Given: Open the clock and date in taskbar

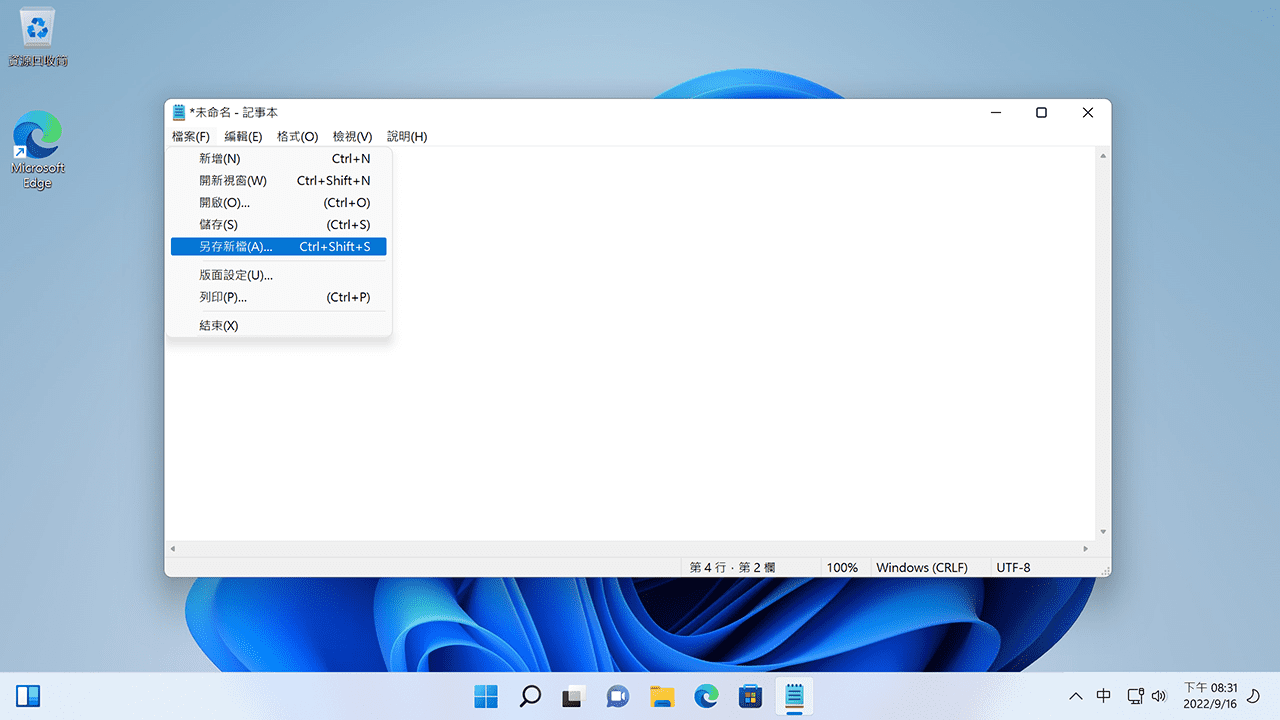Looking at the screenshot, I should (x=1211, y=696).
